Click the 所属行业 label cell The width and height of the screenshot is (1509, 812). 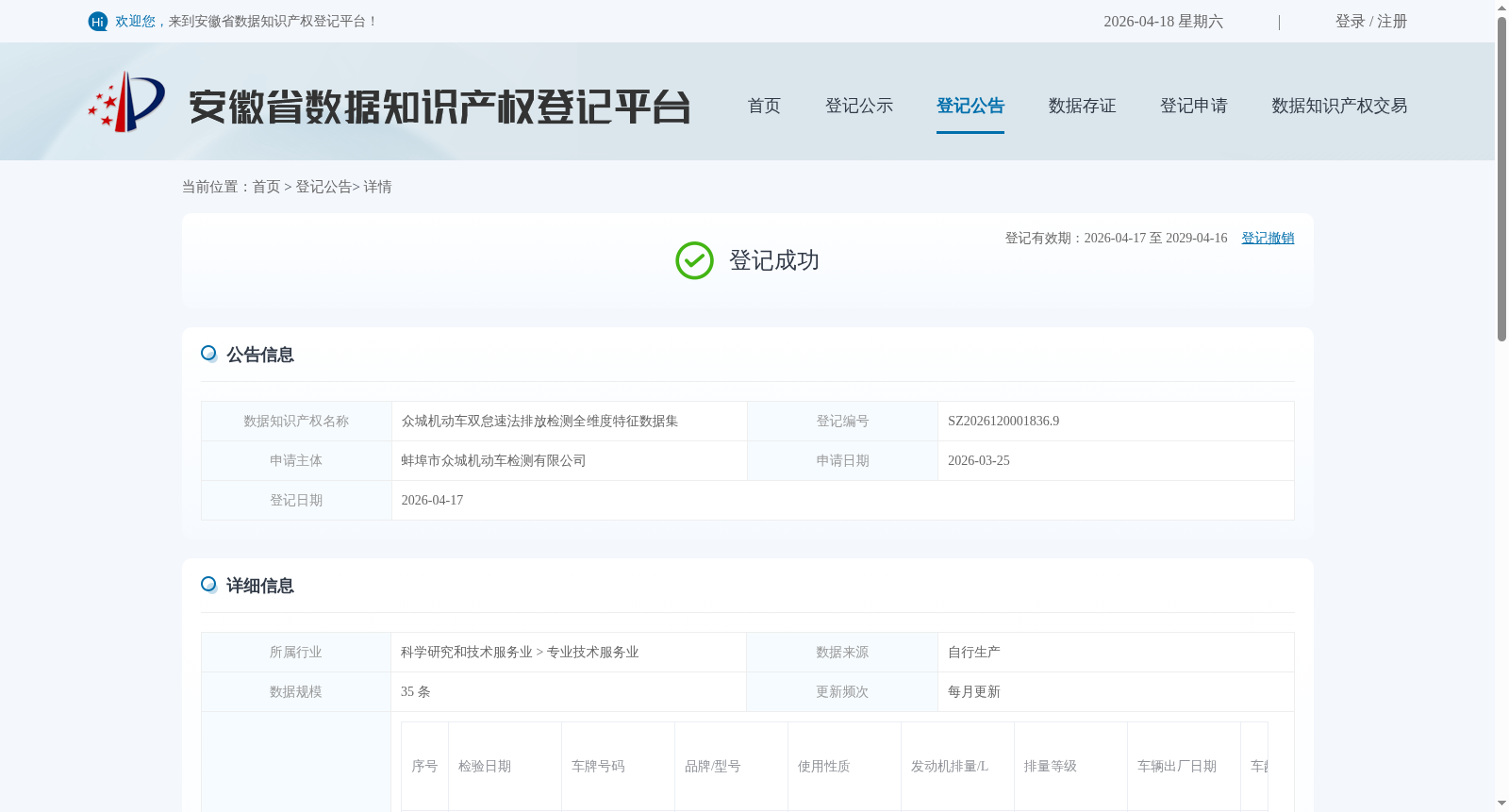click(x=295, y=652)
